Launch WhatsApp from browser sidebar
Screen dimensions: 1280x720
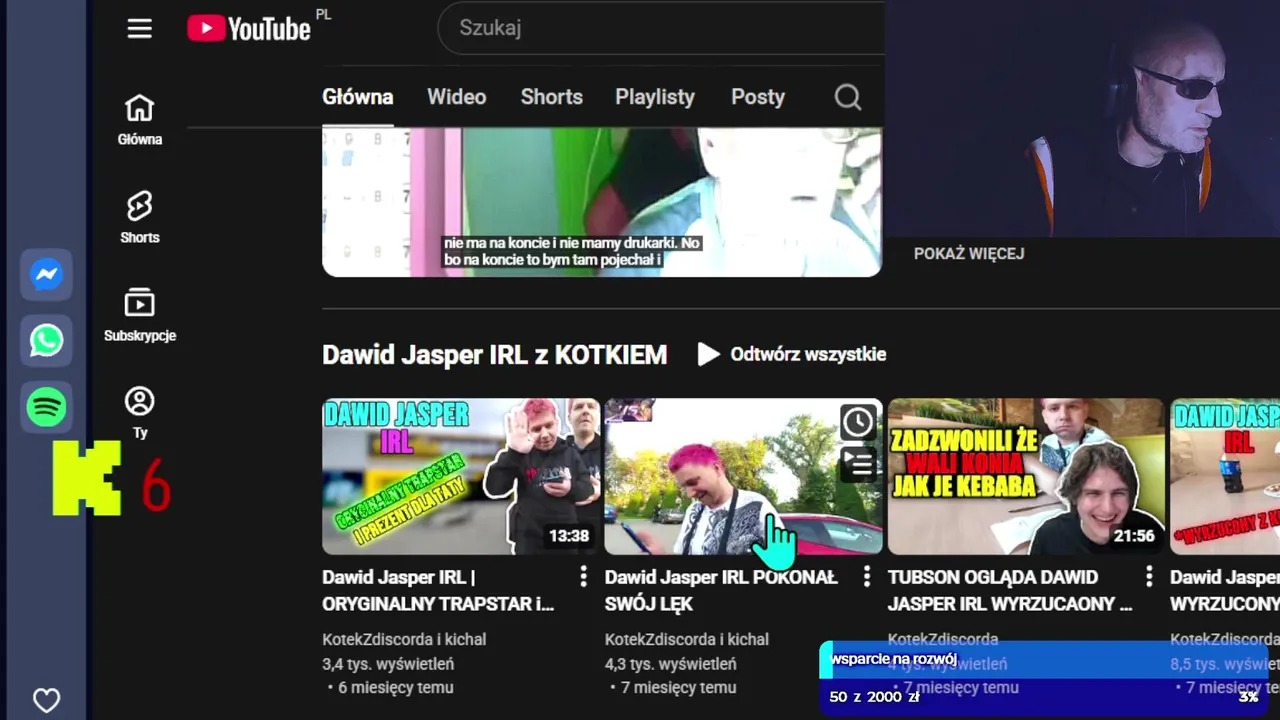click(x=47, y=341)
